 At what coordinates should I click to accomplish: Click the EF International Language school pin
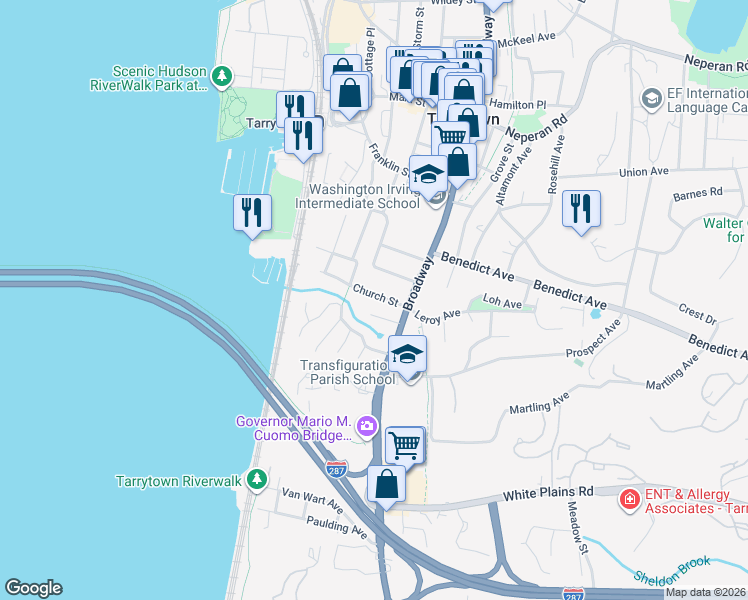(x=652, y=99)
